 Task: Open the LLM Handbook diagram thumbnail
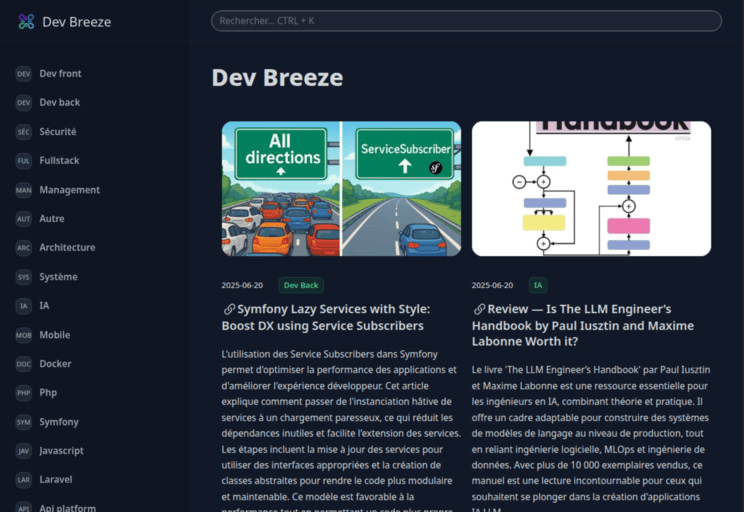(x=591, y=189)
